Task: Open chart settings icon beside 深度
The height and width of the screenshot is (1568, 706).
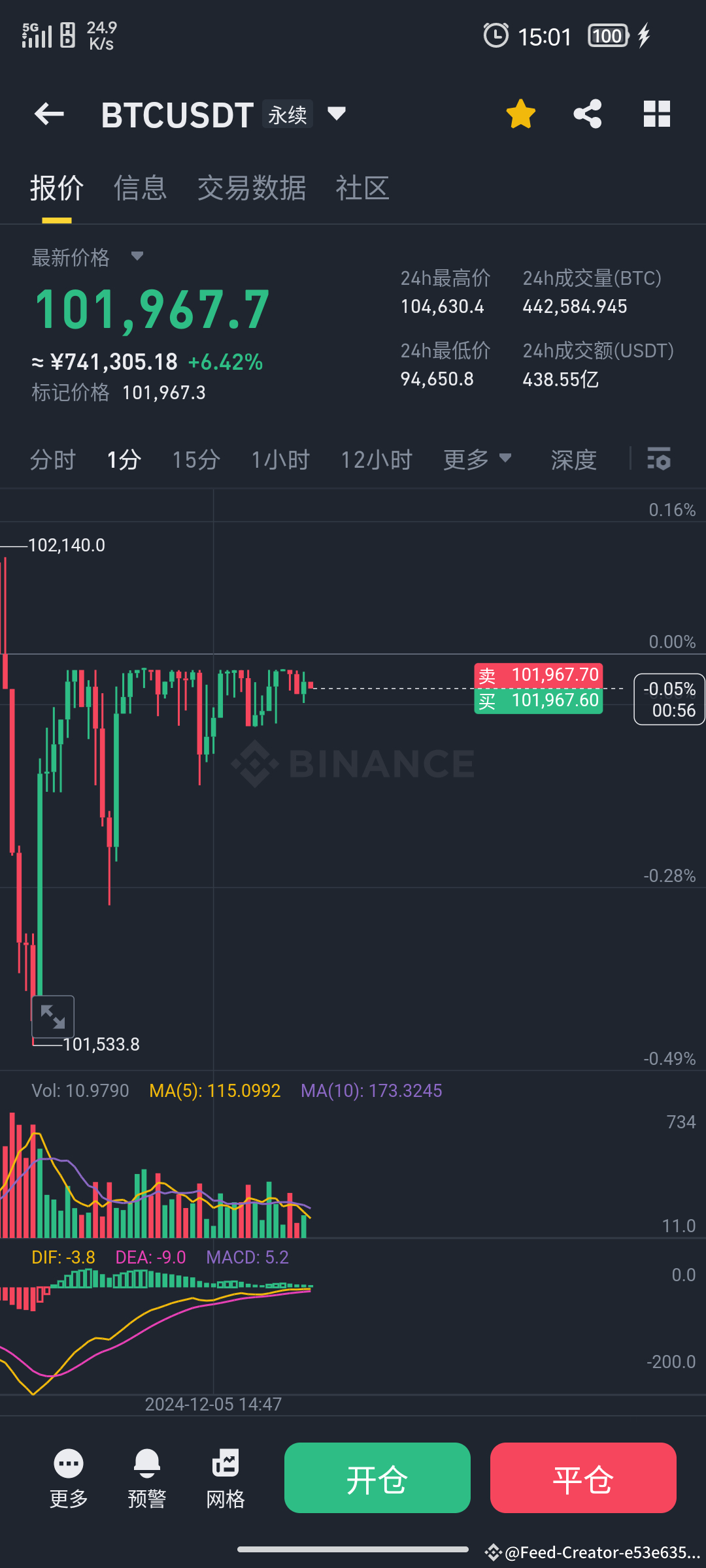Action: [658, 459]
